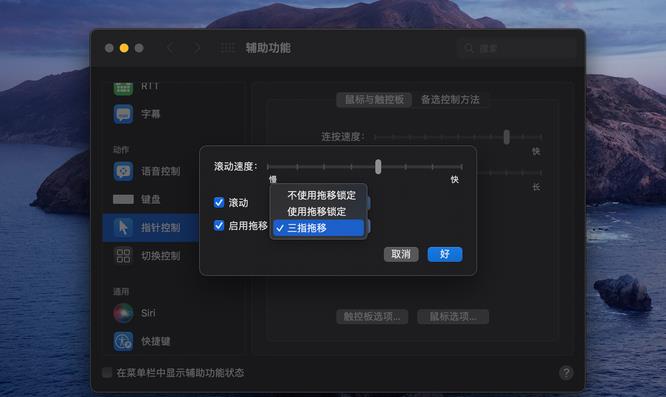
Task: Select the 语音控制 text label
Action: click(161, 171)
